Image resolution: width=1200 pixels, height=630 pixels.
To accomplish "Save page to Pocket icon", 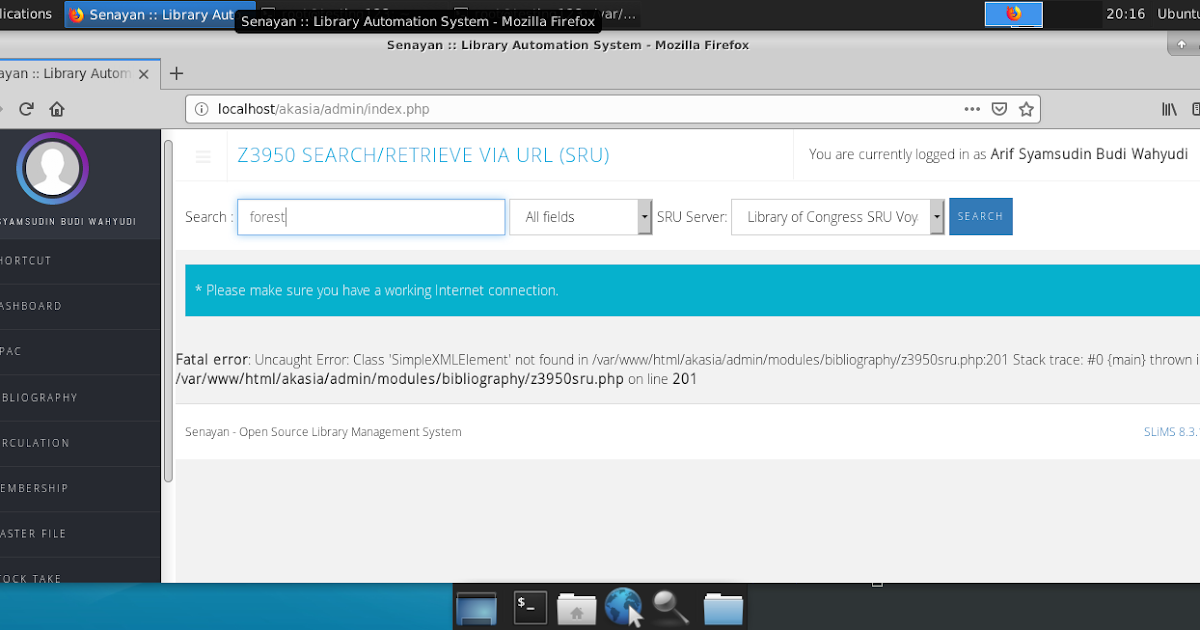I will 999,109.
